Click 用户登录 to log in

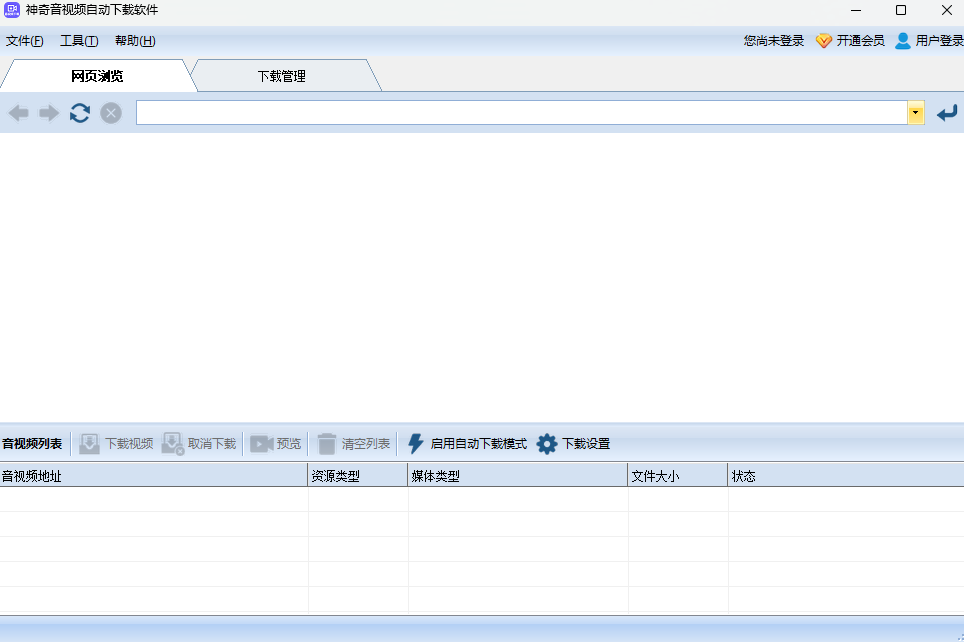coord(929,41)
